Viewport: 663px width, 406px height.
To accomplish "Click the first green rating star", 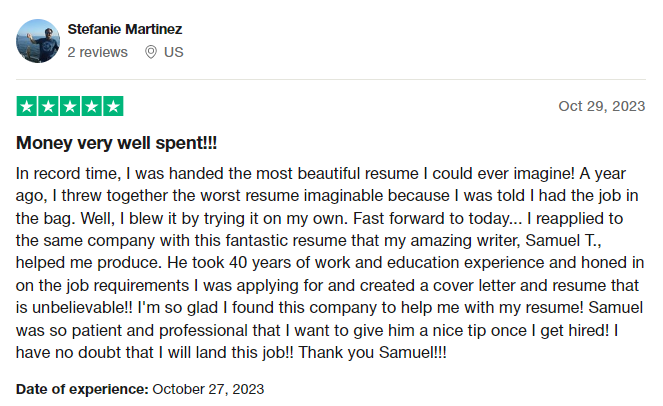I will [x=27, y=106].
